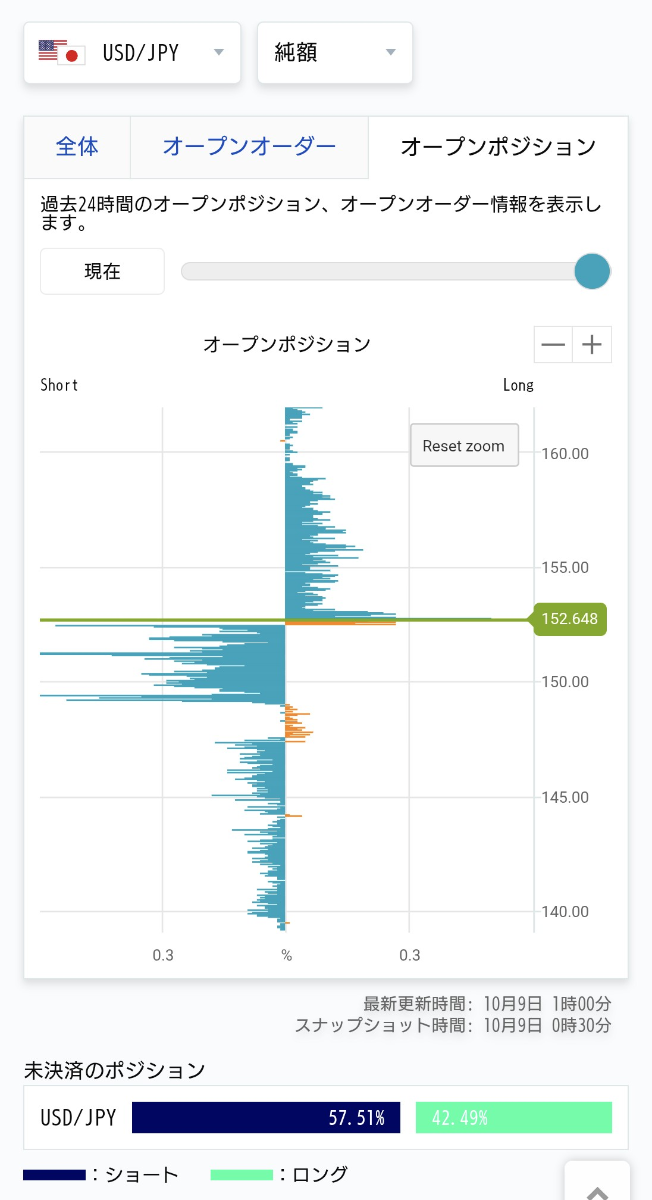The width and height of the screenshot is (652, 1200).
Task: Click the 152.648 current price label
Action: coord(569,619)
